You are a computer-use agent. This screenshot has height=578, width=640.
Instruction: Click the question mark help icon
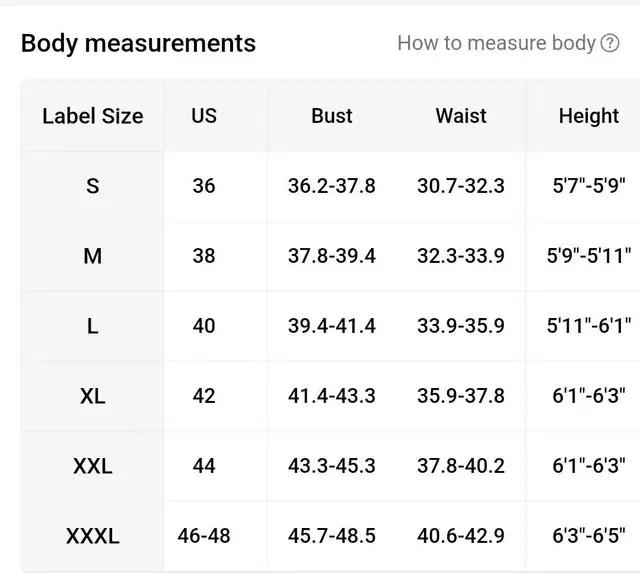point(610,43)
